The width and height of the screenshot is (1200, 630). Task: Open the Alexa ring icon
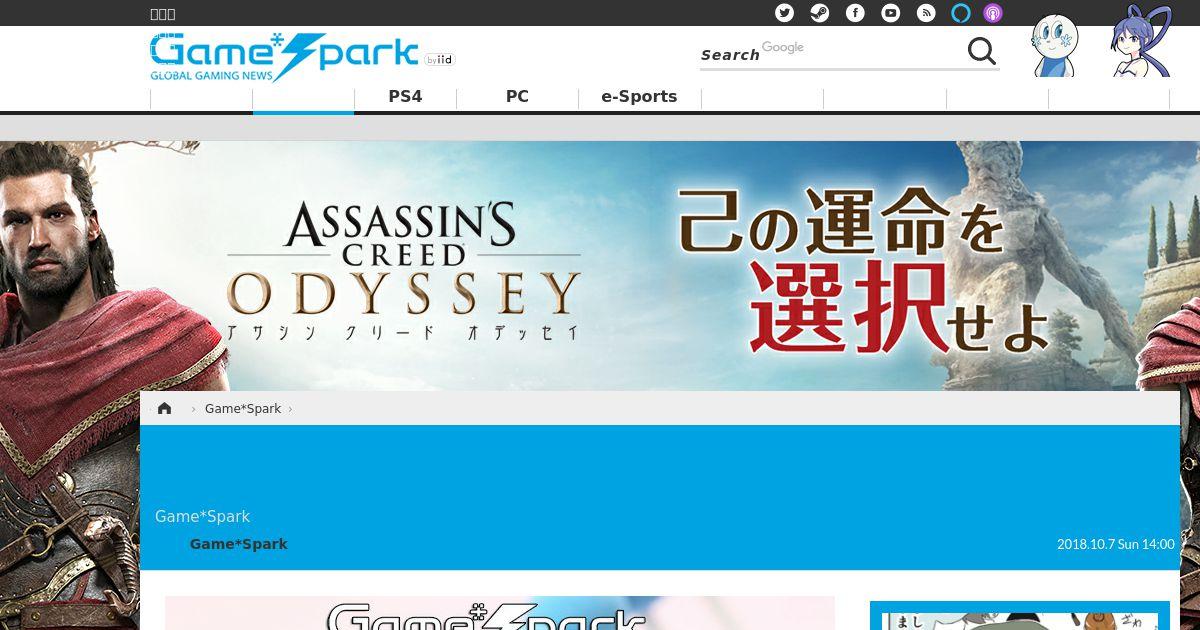click(961, 13)
